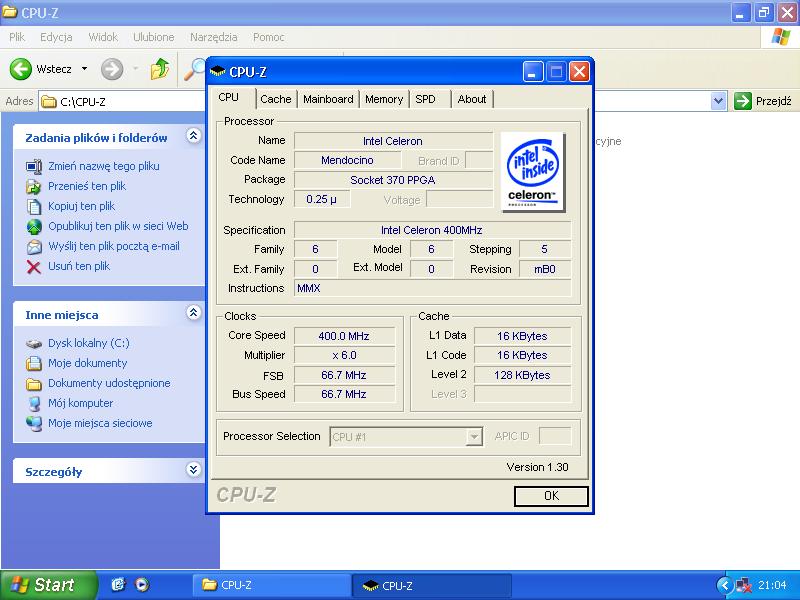Collapse the Inne miejsca panel

coord(193,314)
